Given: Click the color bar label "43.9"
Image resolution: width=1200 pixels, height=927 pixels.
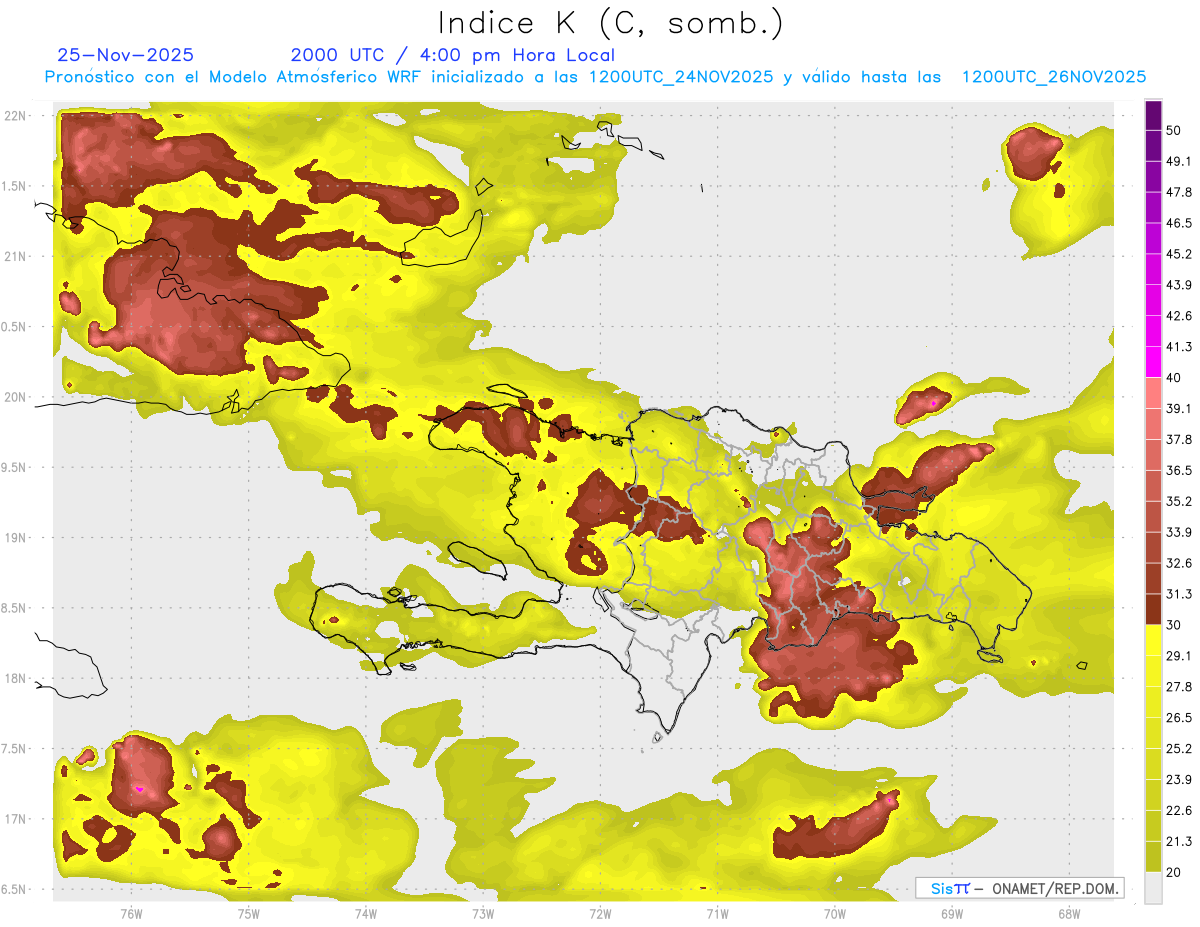Looking at the screenshot, I should click(1179, 285).
